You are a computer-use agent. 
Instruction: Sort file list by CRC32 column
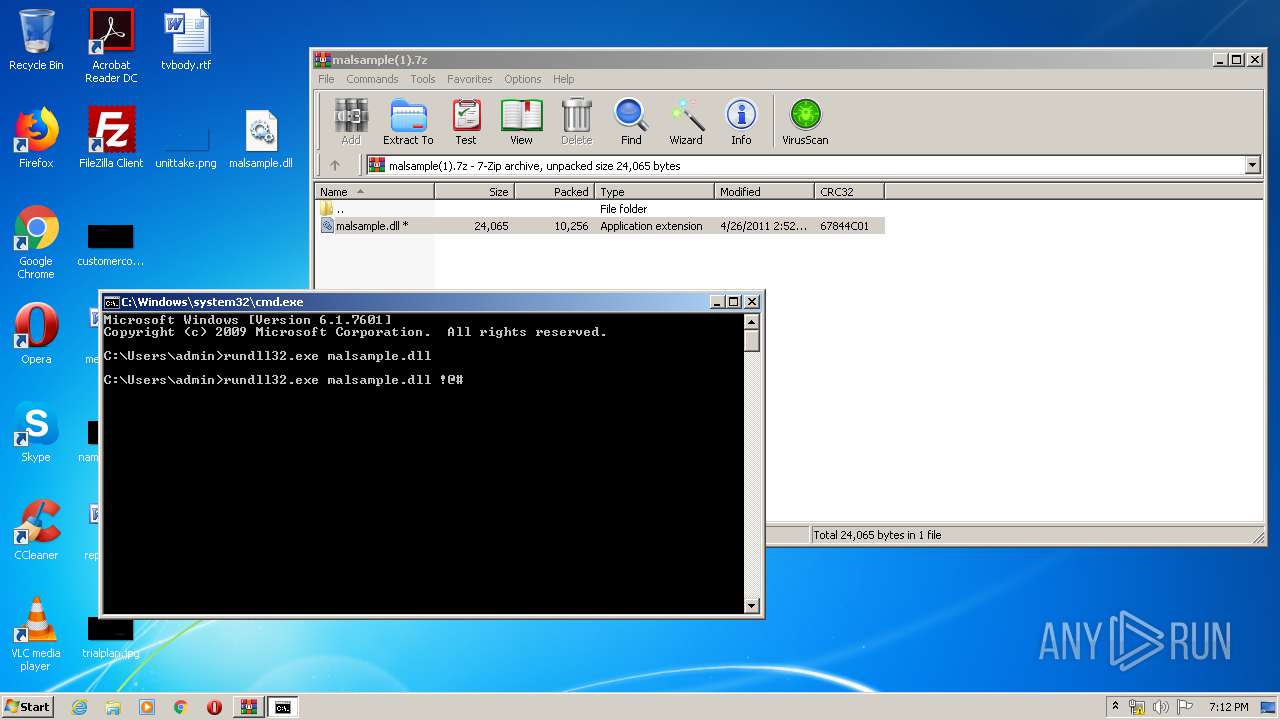pyautogui.click(x=850, y=192)
